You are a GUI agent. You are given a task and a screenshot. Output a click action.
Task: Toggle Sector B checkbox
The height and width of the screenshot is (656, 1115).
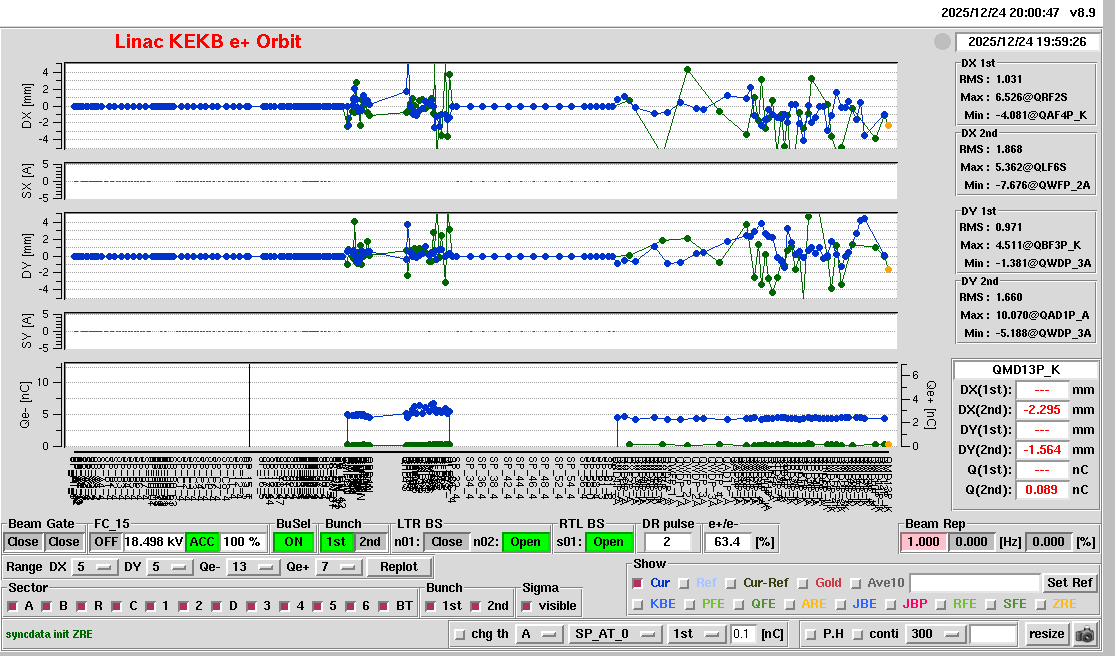[47, 606]
